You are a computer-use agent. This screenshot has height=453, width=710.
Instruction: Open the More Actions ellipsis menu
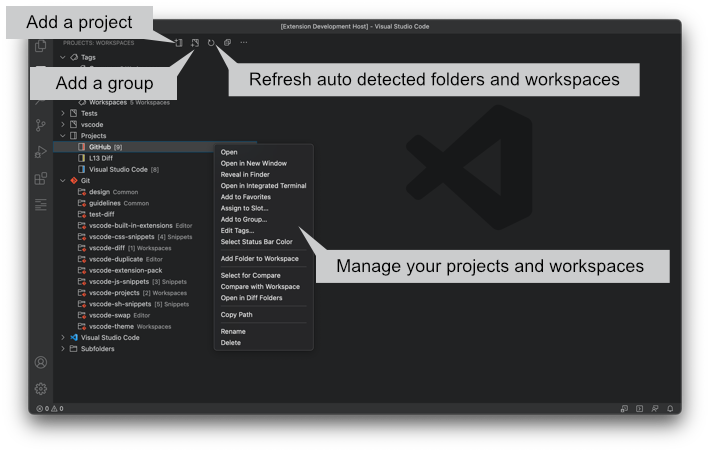(244, 43)
